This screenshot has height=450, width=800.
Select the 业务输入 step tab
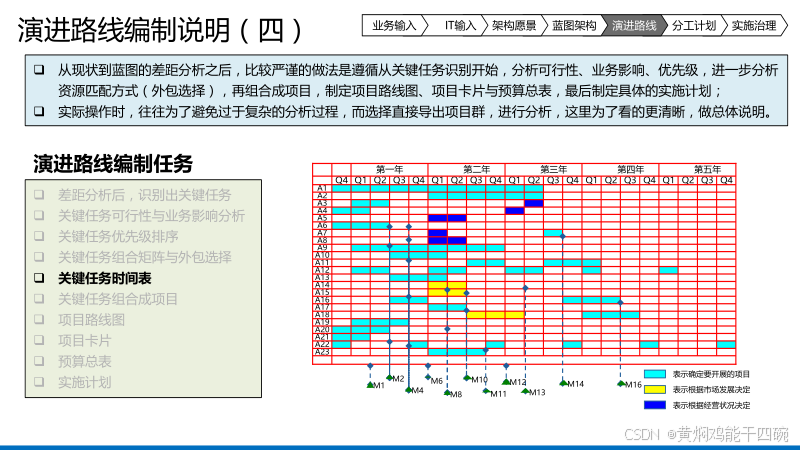click(394, 26)
